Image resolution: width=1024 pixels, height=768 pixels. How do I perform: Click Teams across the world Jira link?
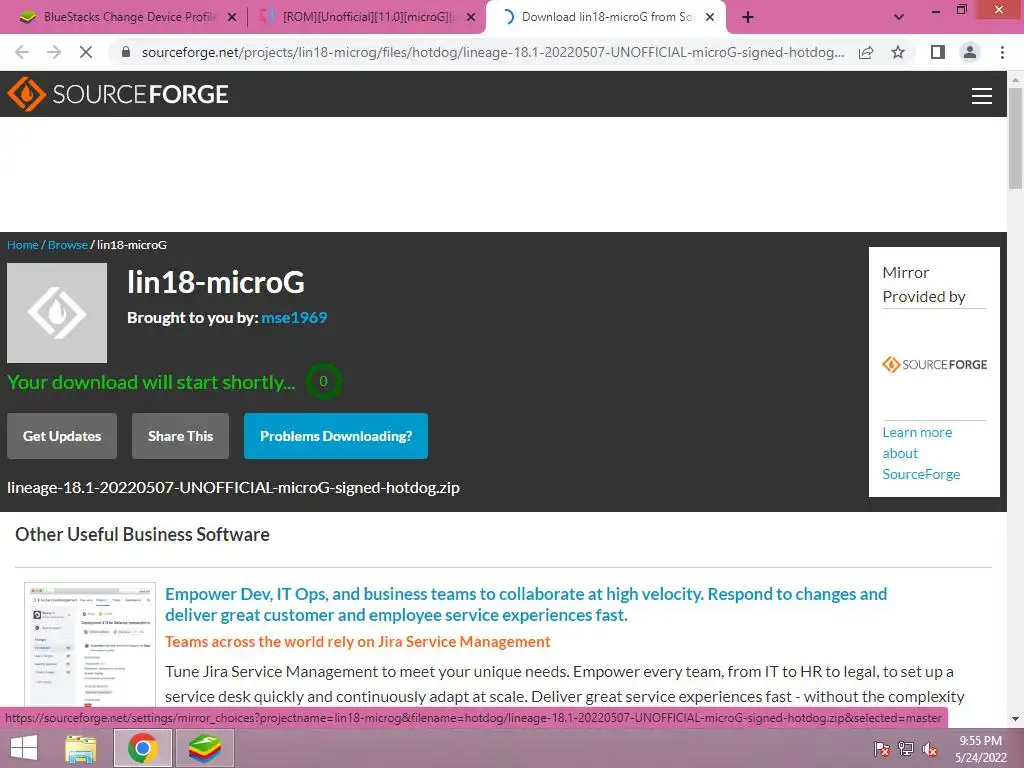pos(358,642)
